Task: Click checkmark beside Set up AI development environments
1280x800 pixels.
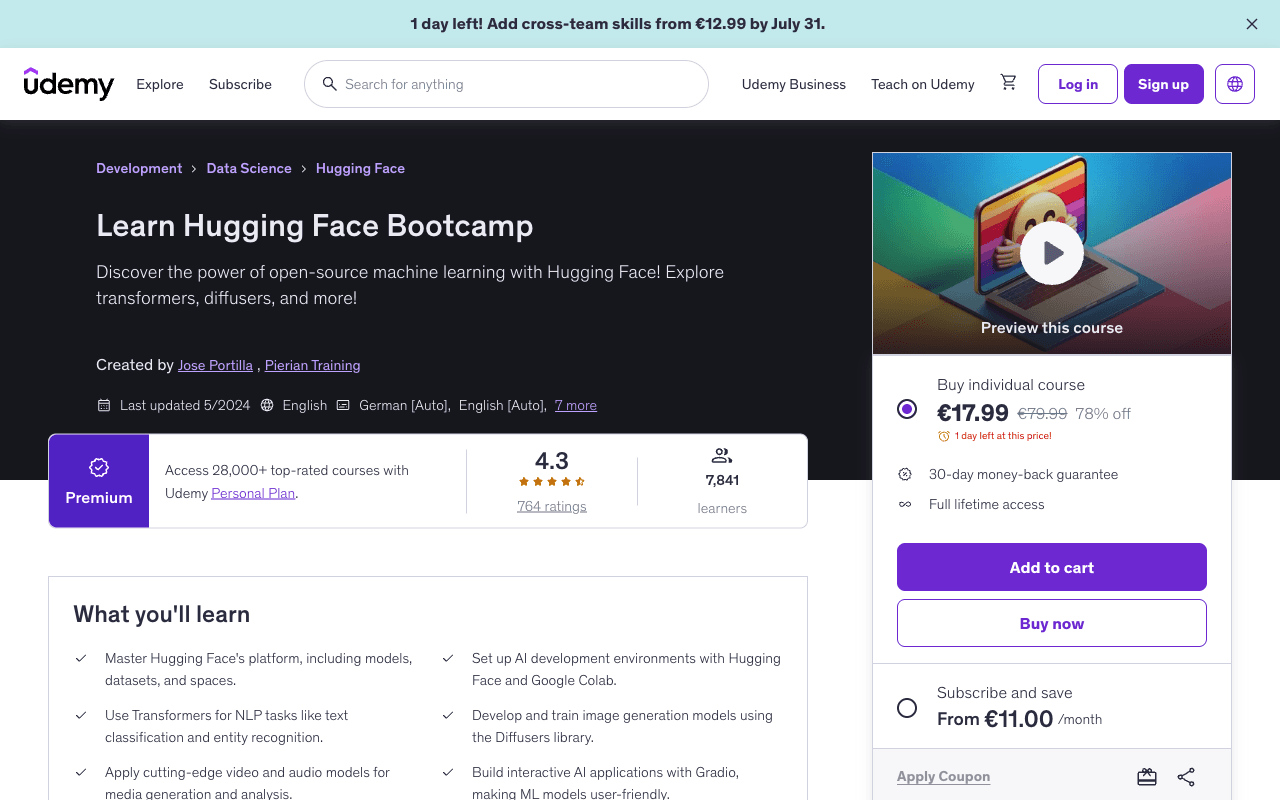Action: [x=447, y=658]
